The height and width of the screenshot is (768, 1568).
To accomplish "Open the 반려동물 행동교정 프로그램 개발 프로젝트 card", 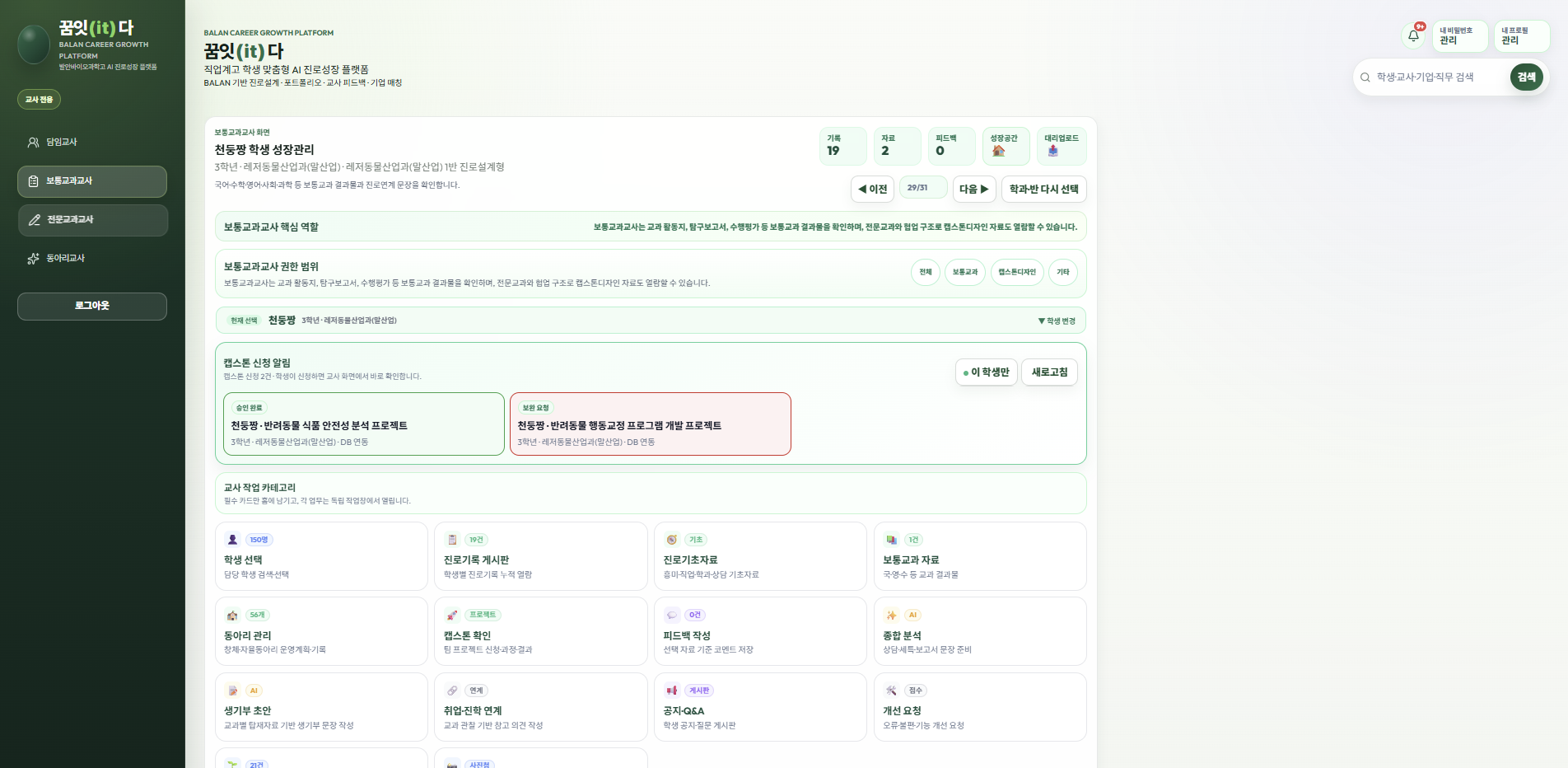I will click(x=651, y=424).
